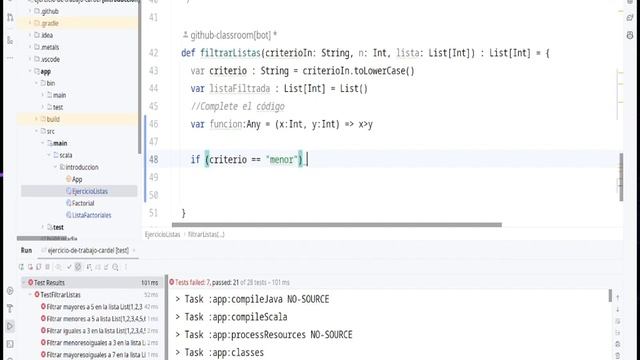The width and height of the screenshot is (640, 360).
Task: Click EjercicioListas breadcrumb
Action: tap(162, 234)
